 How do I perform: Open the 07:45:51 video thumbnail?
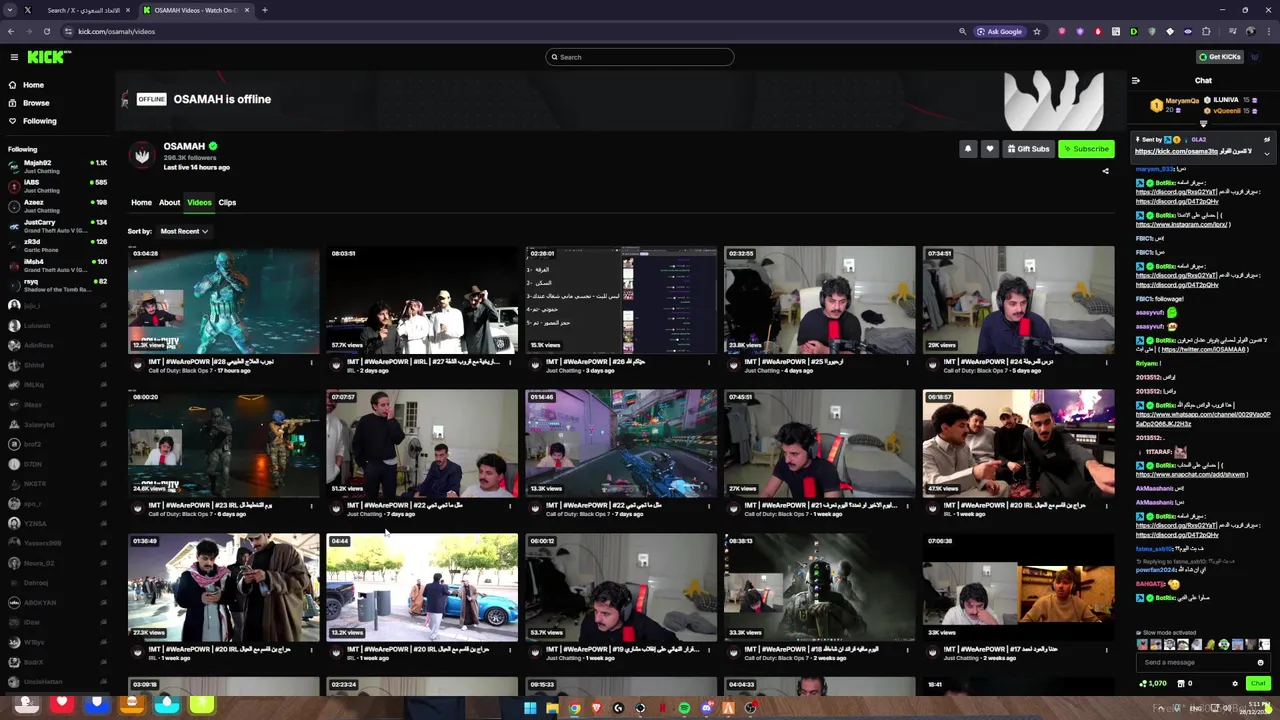pyautogui.click(x=819, y=443)
